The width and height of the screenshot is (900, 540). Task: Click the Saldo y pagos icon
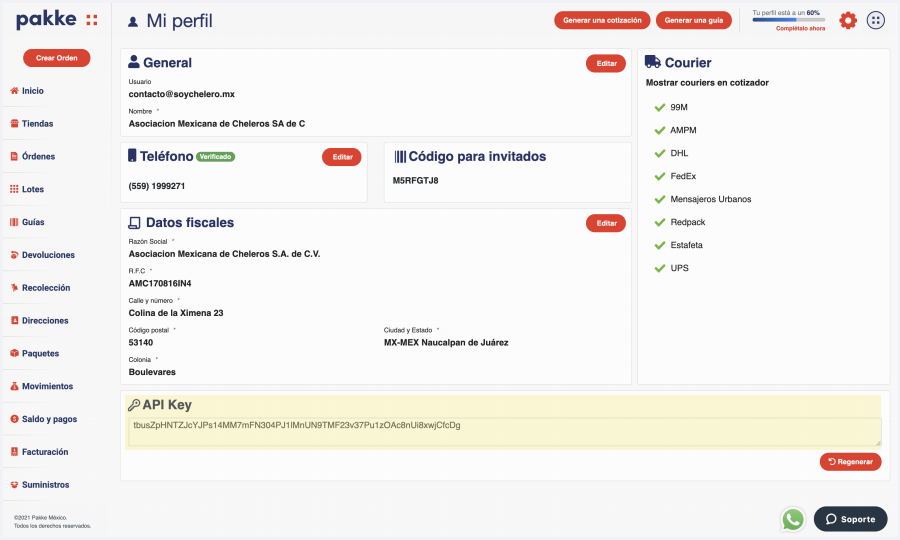click(x=14, y=419)
